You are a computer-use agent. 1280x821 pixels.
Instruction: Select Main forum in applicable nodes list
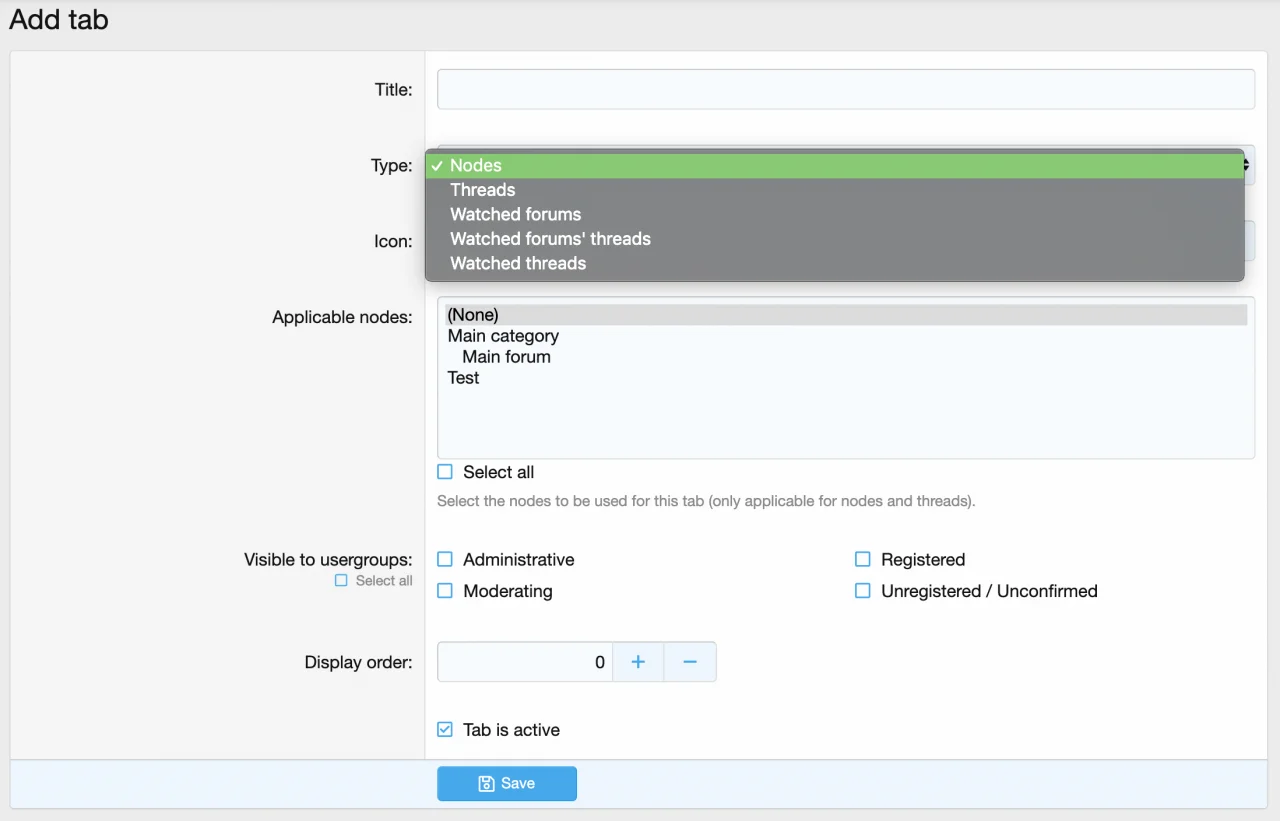506,357
